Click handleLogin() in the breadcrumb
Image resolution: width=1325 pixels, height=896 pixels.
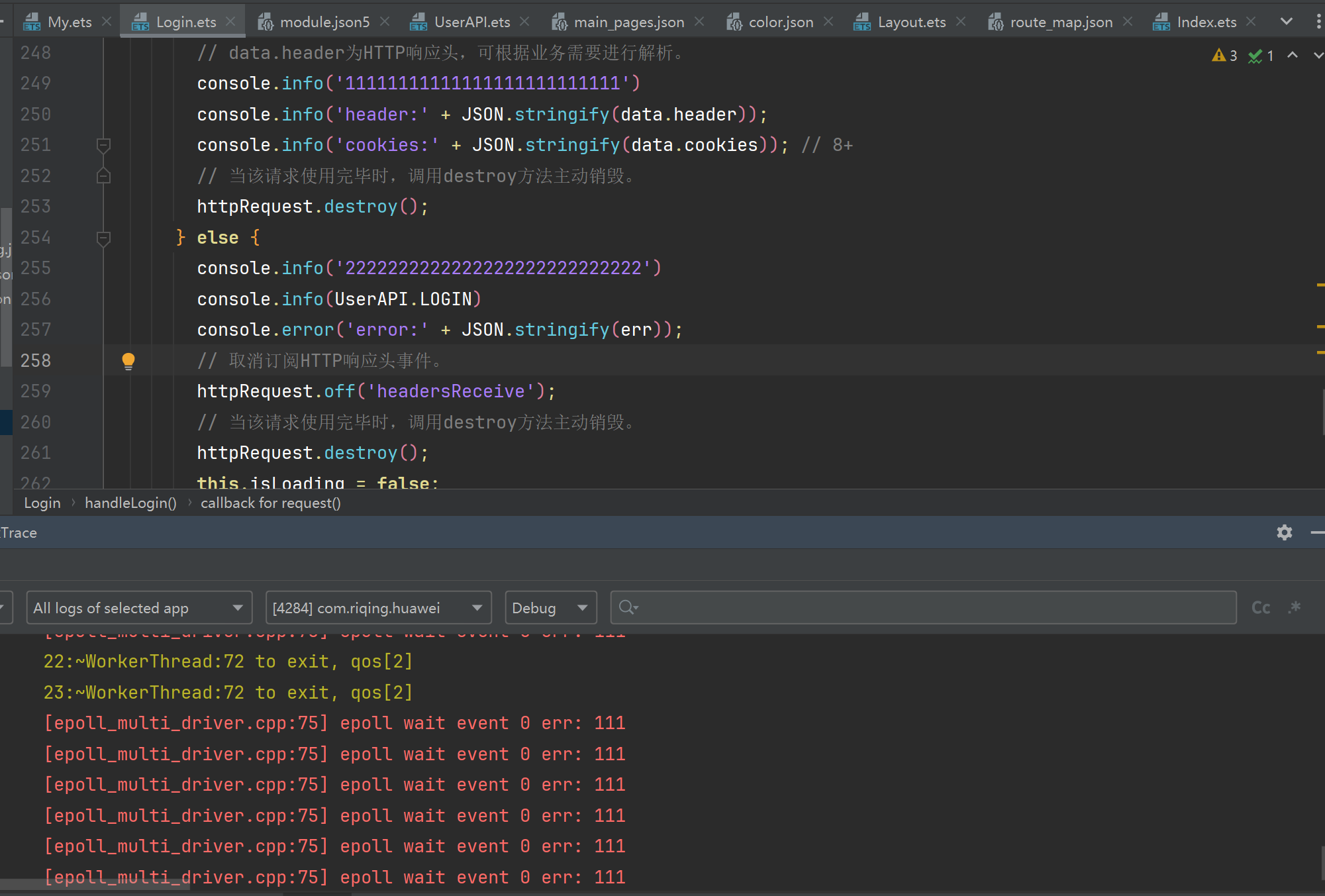[130, 503]
